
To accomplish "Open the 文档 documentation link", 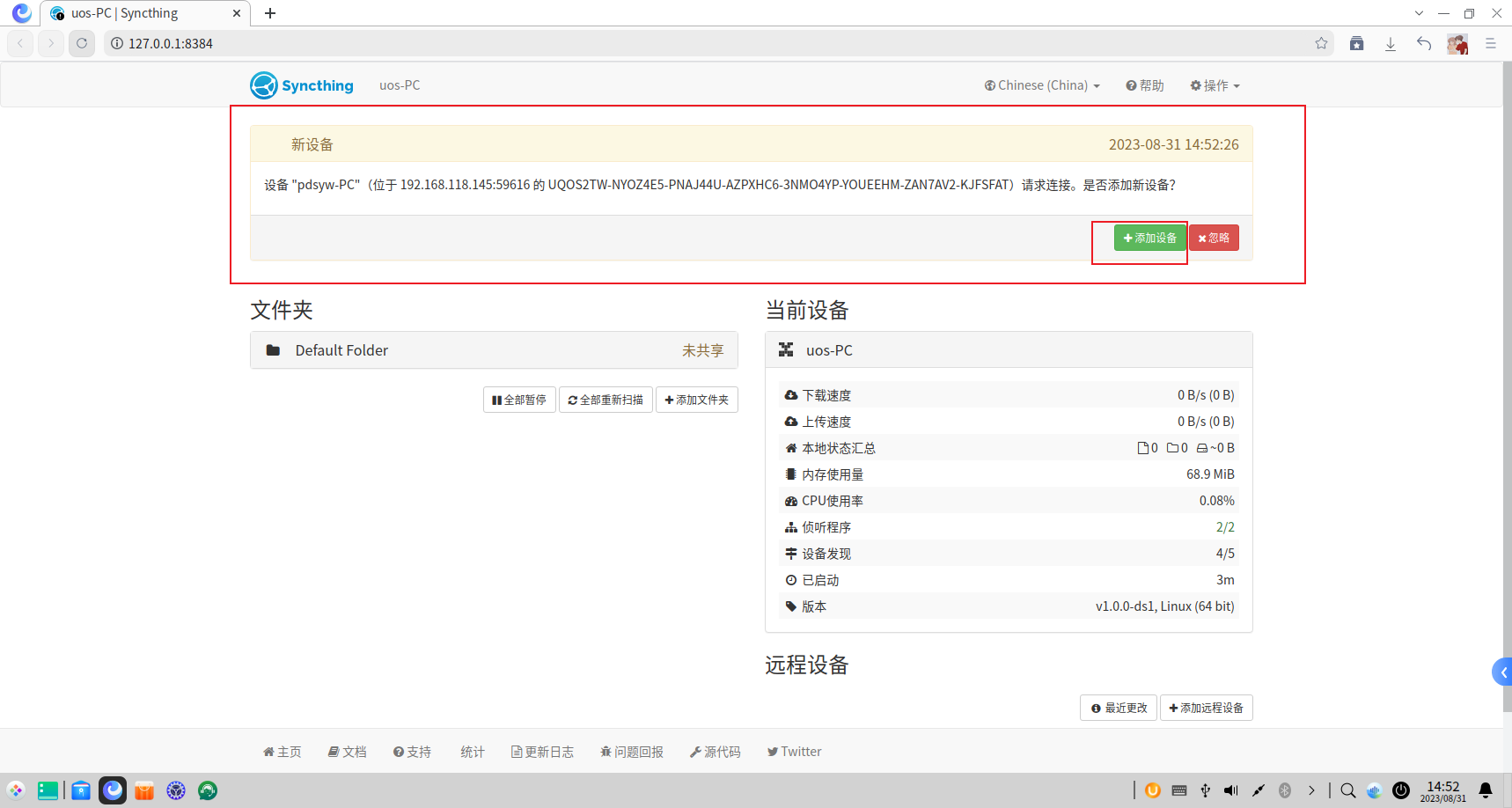I will point(347,752).
